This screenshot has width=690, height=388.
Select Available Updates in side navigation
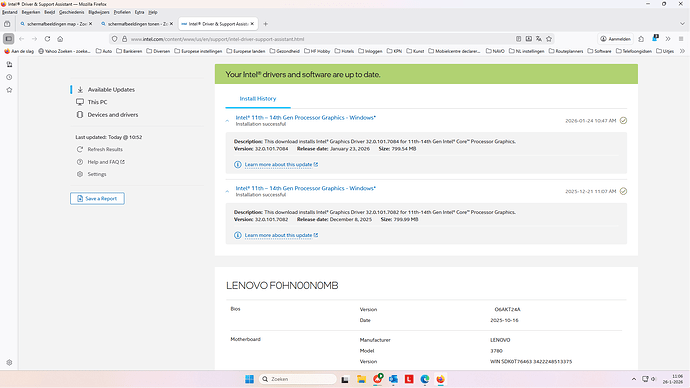click(x=111, y=89)
